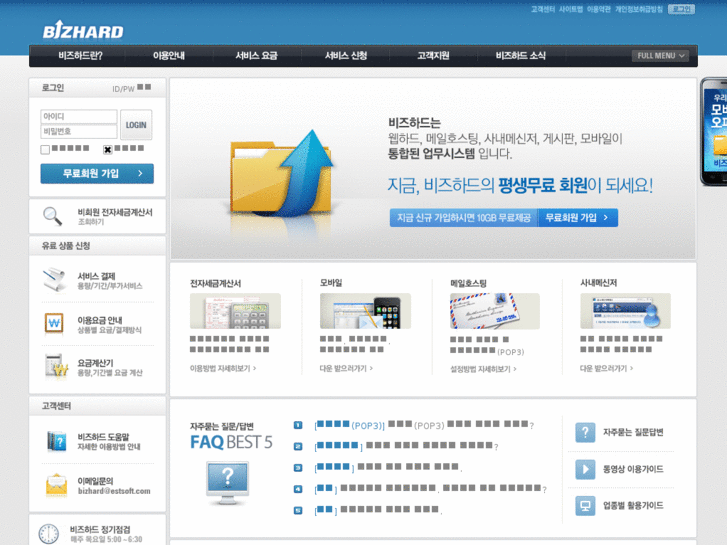This screenshot has width=727, height=545.
Task: Click the 자주묻는 질문답변 link text
Action: [x=633, y=432]
